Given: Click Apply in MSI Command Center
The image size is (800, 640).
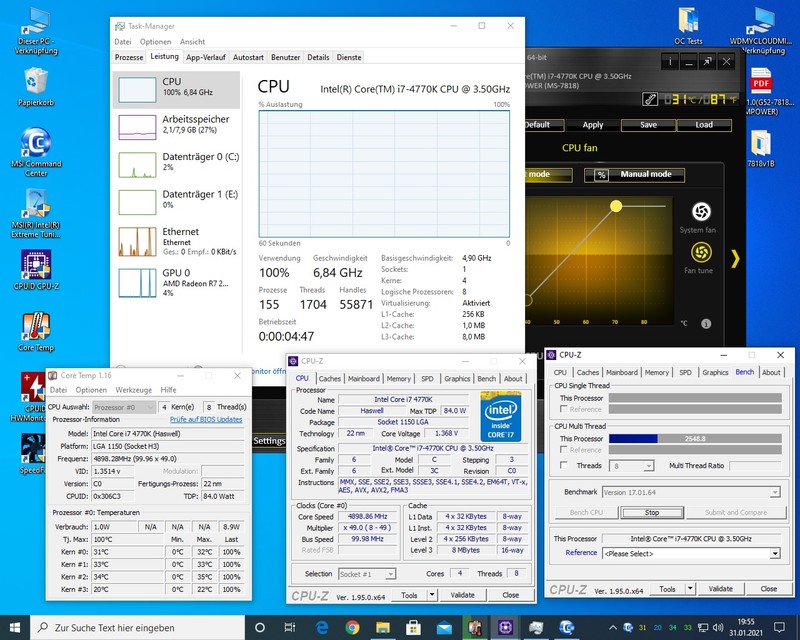Looking at the screenshot, I should (x=593, y=125).
